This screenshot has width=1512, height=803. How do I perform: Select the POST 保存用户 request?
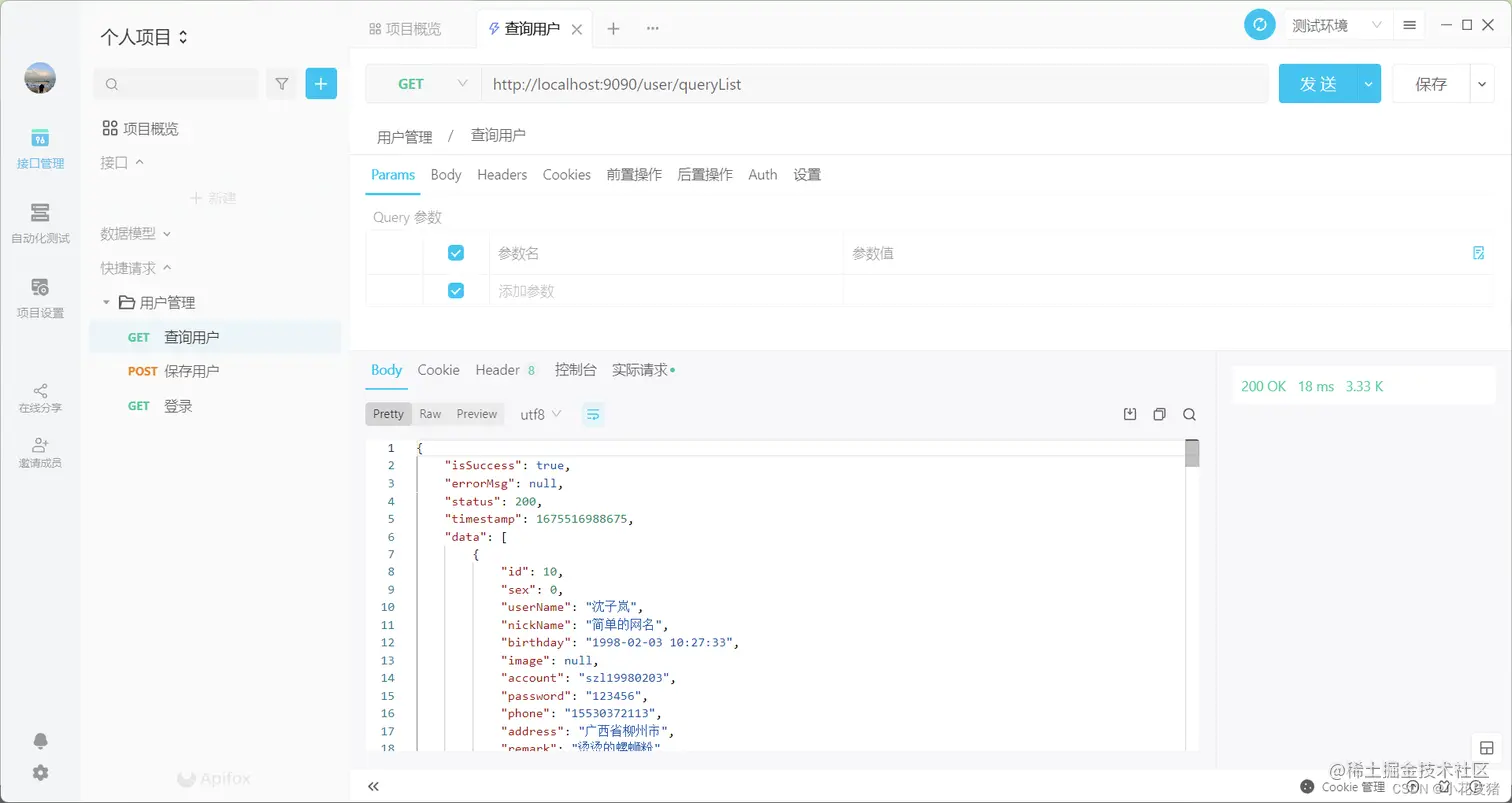215,371
